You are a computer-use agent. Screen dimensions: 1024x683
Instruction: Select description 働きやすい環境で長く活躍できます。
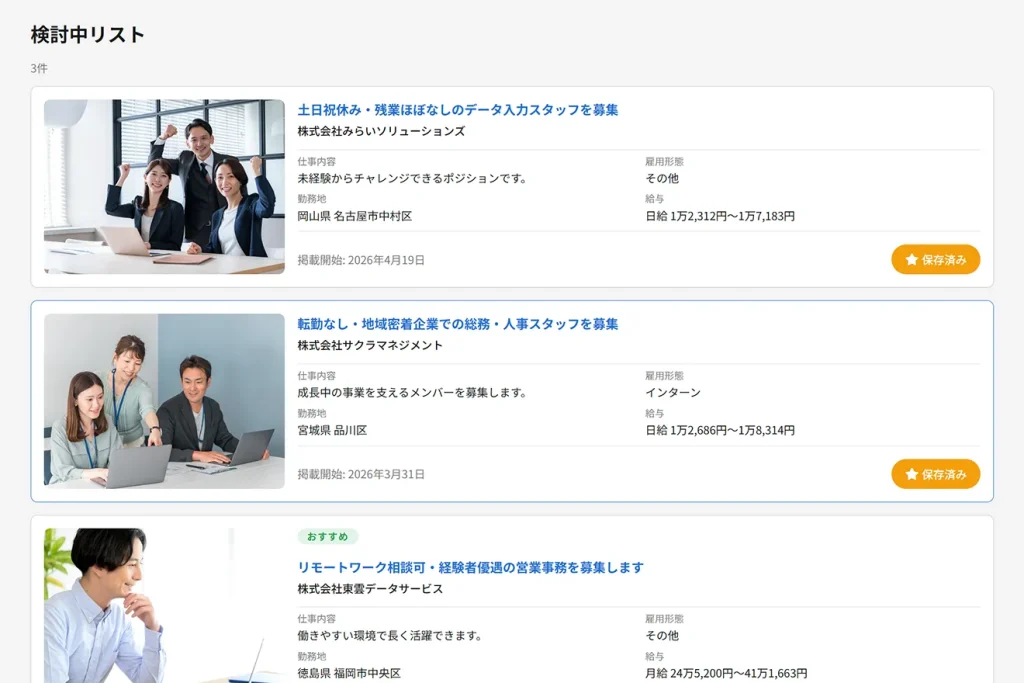(392, 635)
